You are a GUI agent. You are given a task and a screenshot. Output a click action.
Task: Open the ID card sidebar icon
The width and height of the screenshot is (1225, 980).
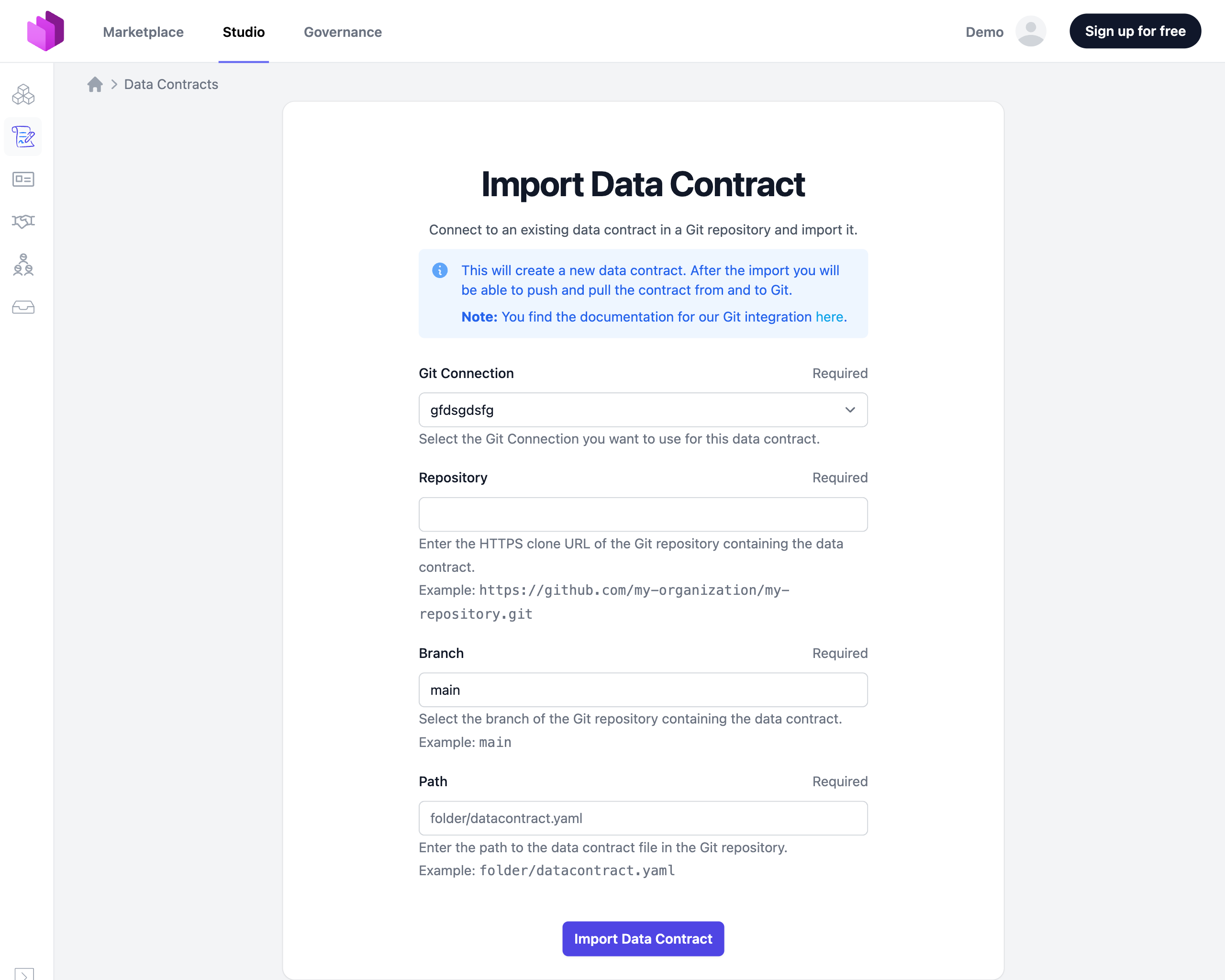coord(23,179)
